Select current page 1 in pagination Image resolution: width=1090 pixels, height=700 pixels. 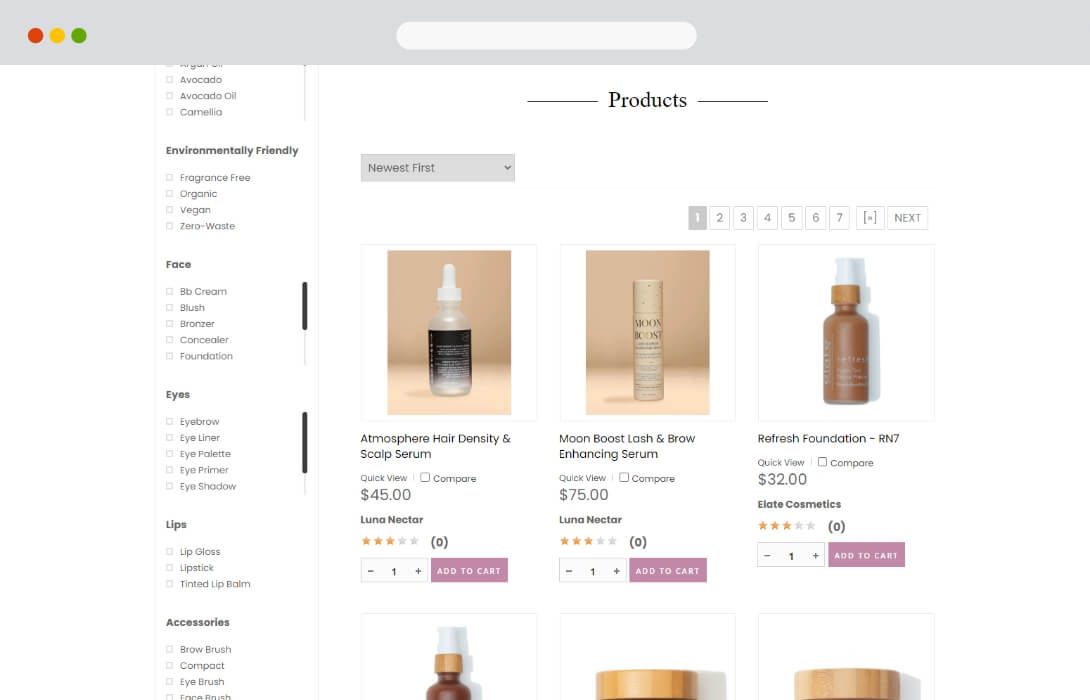697,218
